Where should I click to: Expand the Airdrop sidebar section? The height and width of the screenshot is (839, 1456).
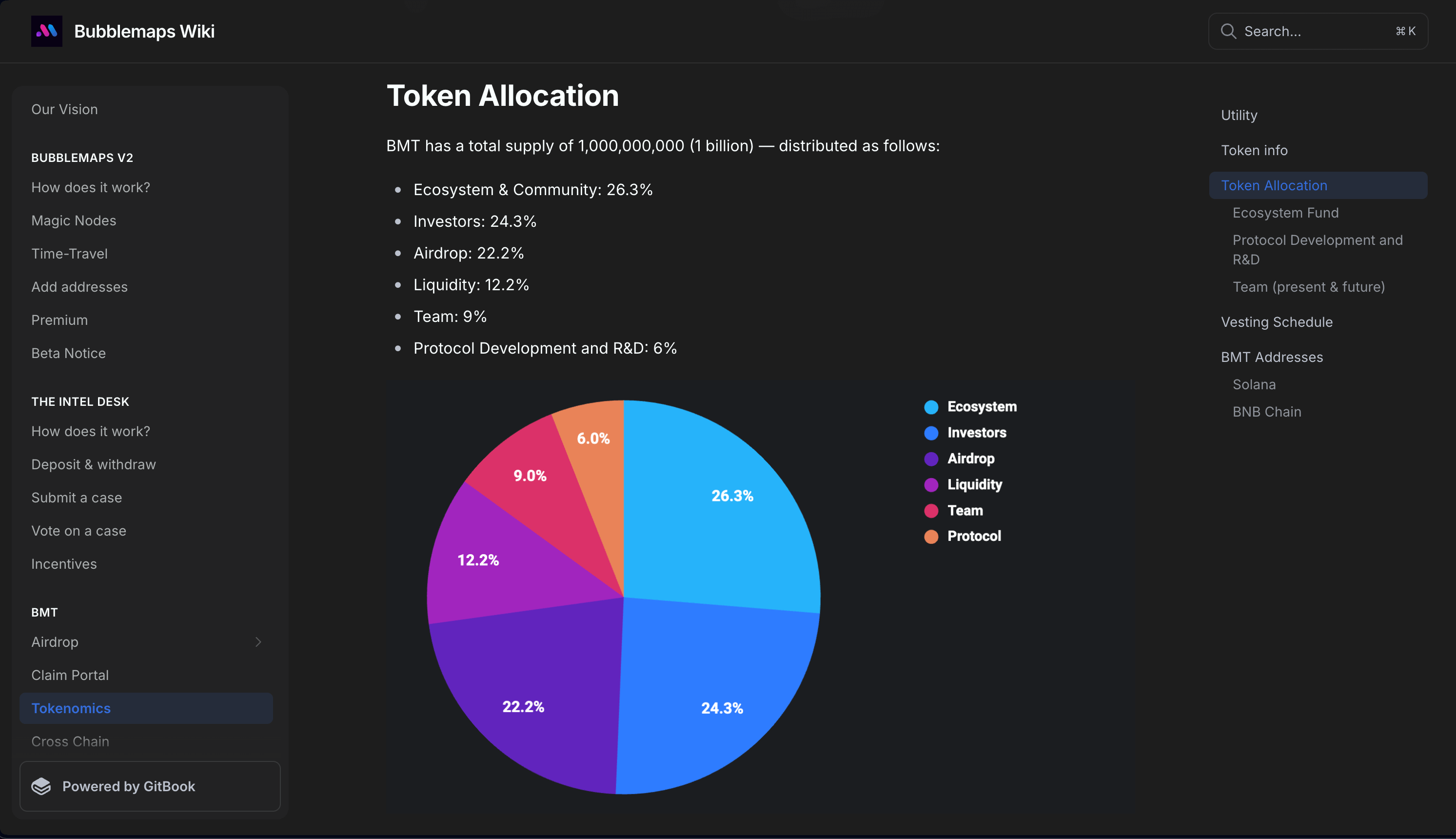tap(258, 641)
